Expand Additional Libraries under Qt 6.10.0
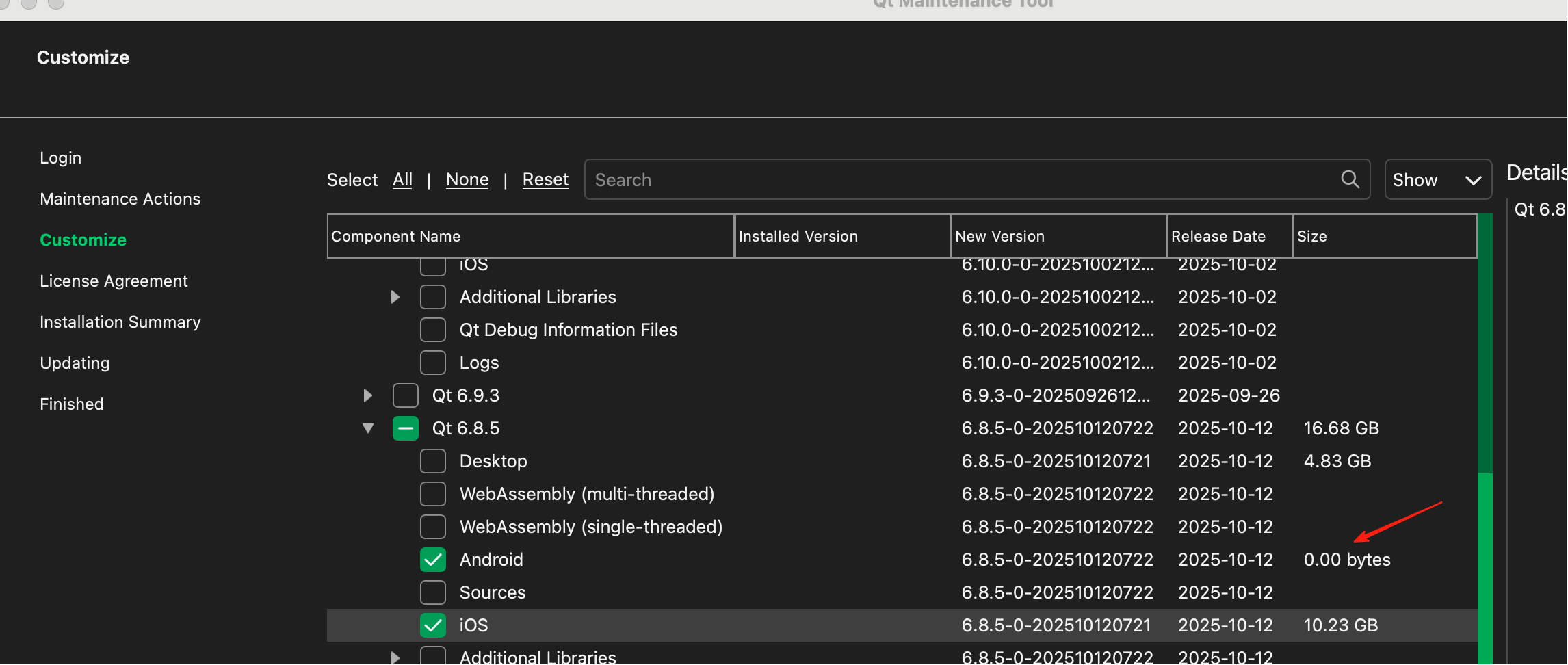 (x=395, y=297)
